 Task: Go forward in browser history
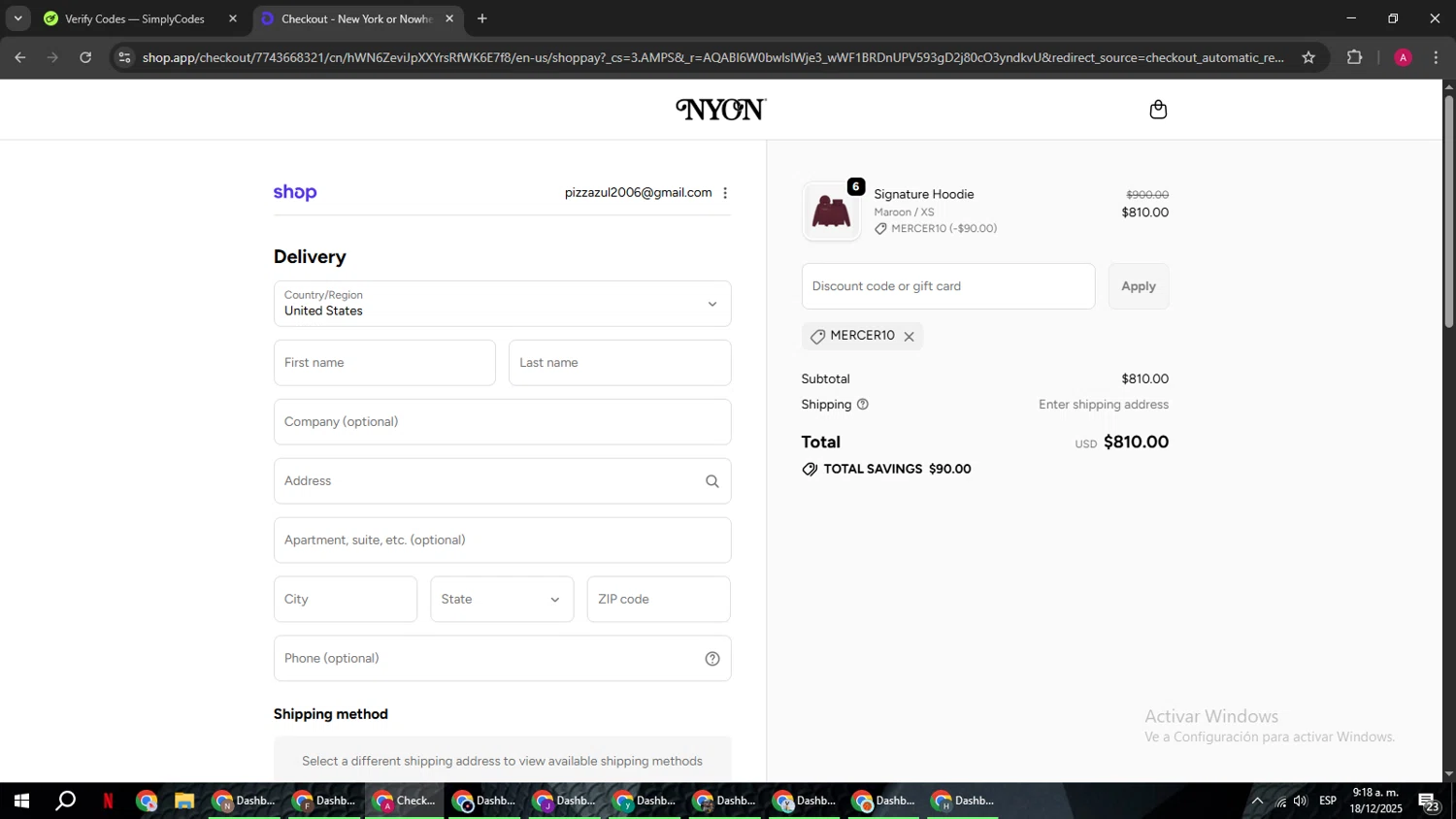(53, 57)
